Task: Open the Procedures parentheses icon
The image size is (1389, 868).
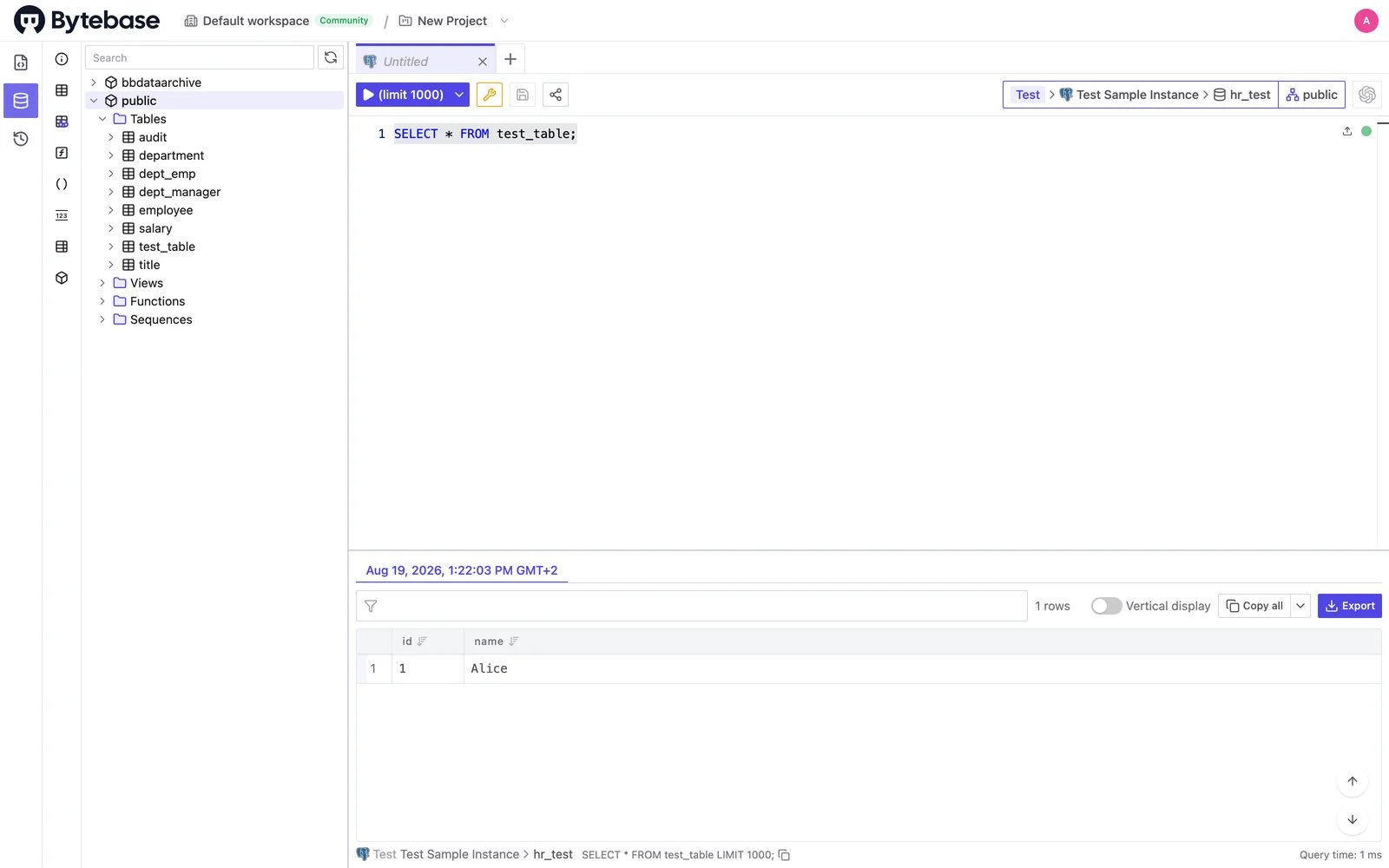Action: 62,184
